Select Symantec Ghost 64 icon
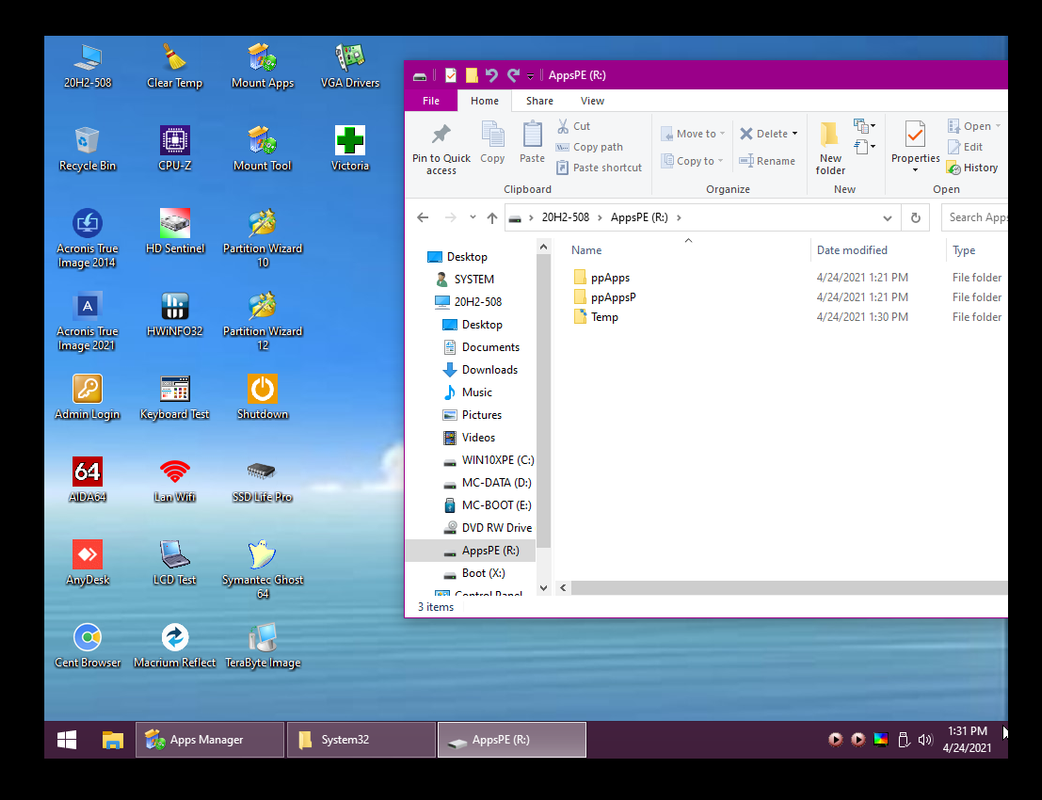The image size is (1042, 800). point(262,569)
